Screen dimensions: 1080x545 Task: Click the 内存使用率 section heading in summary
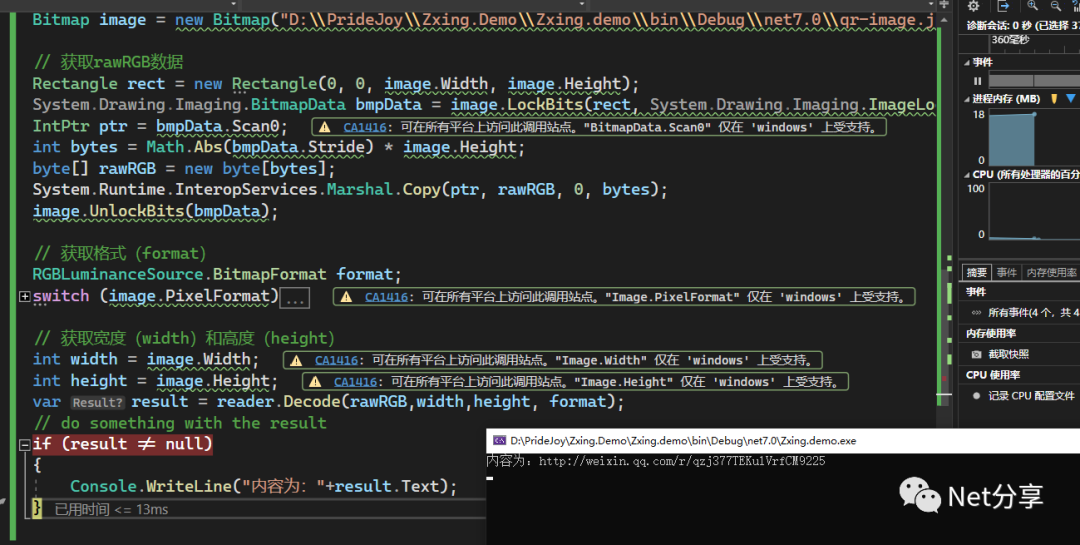coord(990,333)
